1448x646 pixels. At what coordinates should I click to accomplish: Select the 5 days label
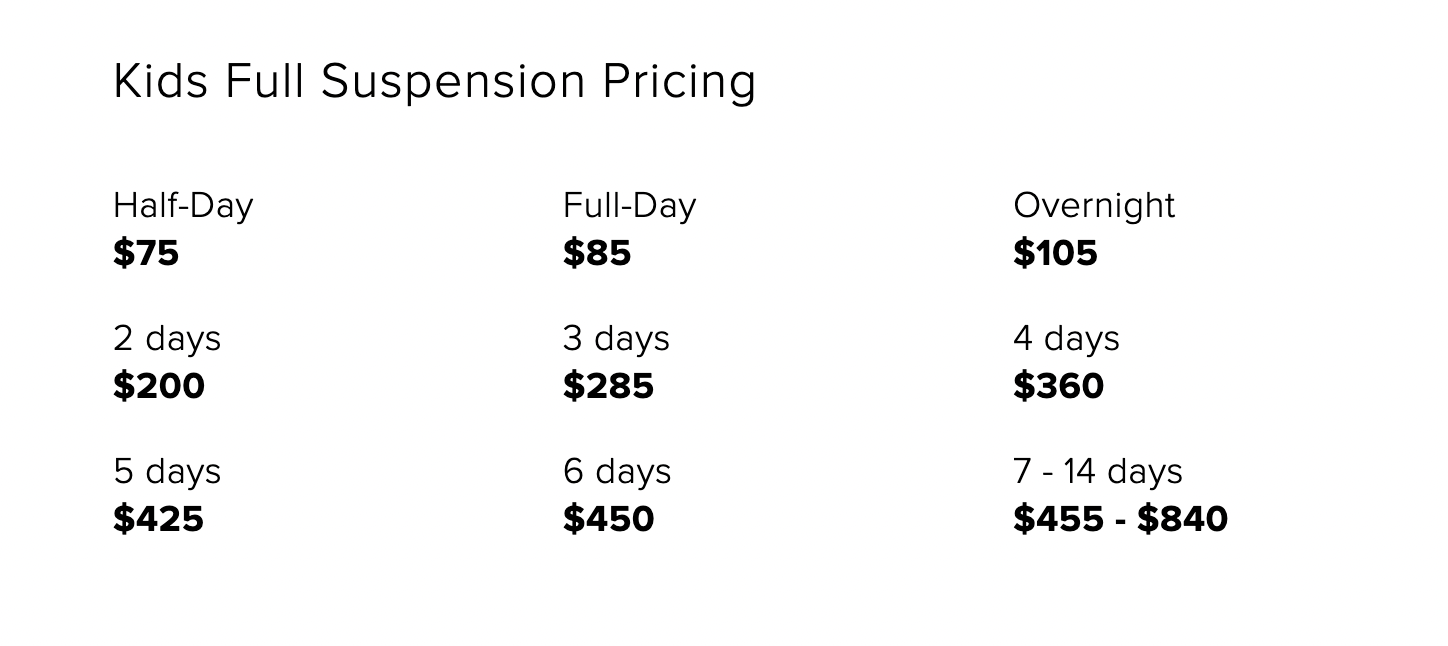pos(167,472)
